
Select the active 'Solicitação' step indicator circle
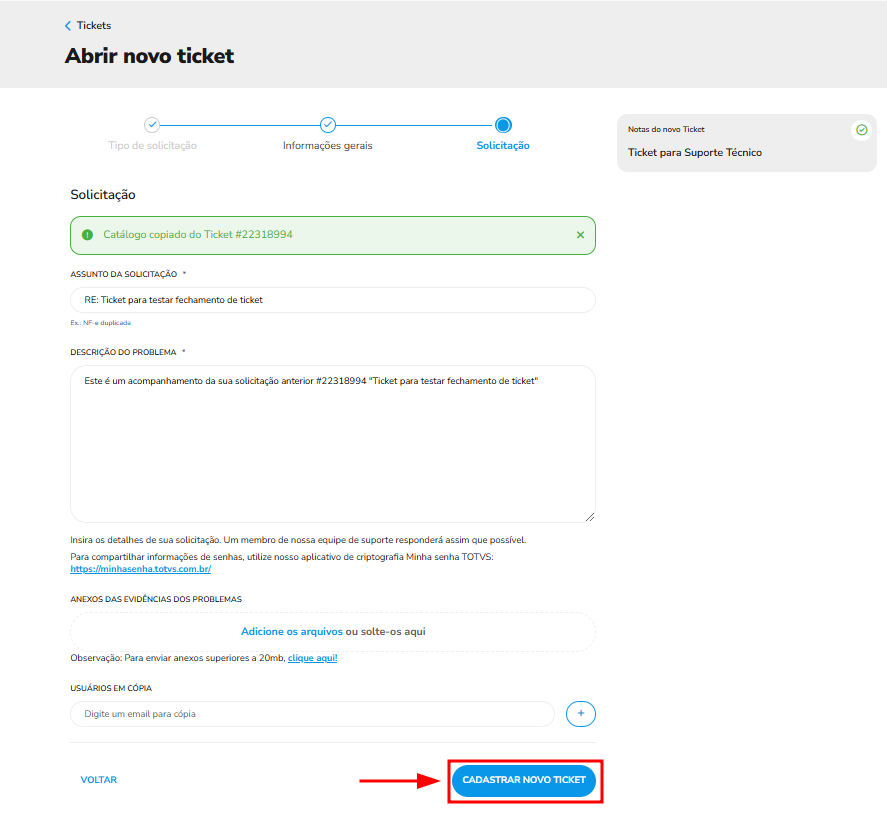pos(503,125)
